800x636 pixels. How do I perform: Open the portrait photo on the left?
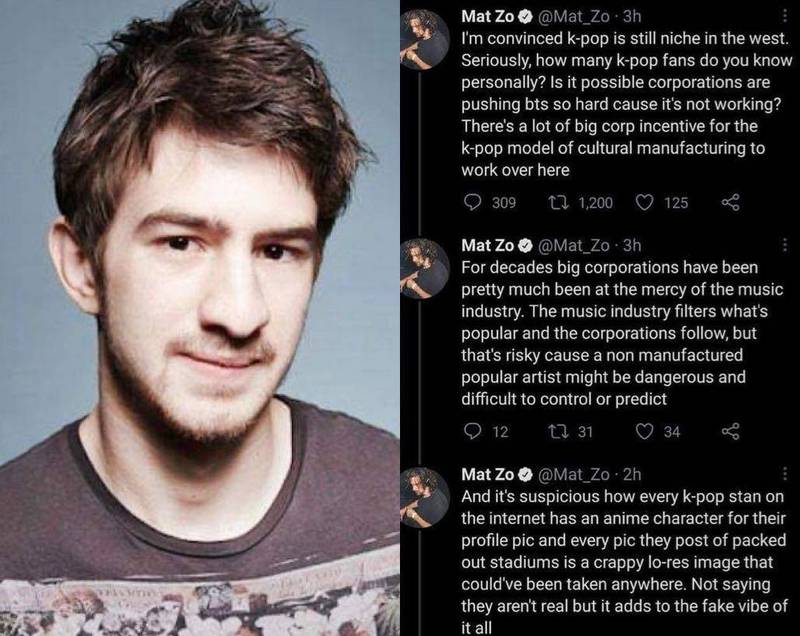(199, 318)
